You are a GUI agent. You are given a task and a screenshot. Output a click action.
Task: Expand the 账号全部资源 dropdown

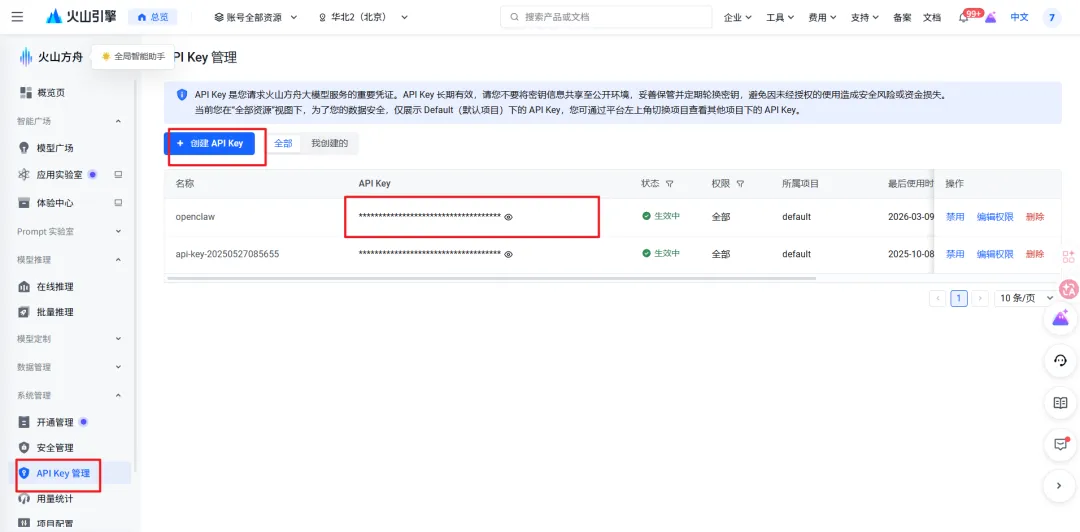pyautogui.click(x=256, y=17)
